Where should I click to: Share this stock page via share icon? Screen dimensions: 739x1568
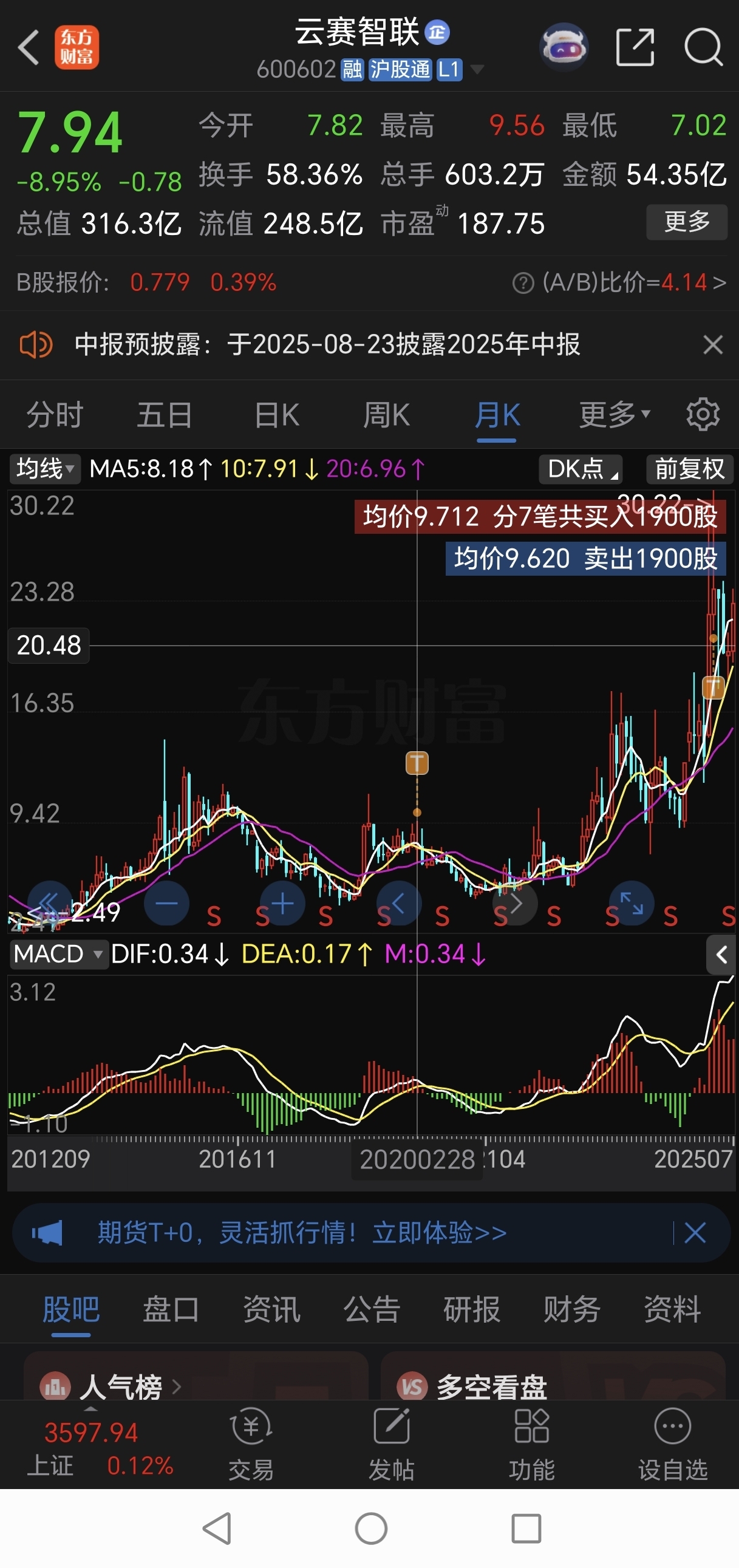pyautogui.click(x=635, y=47)
